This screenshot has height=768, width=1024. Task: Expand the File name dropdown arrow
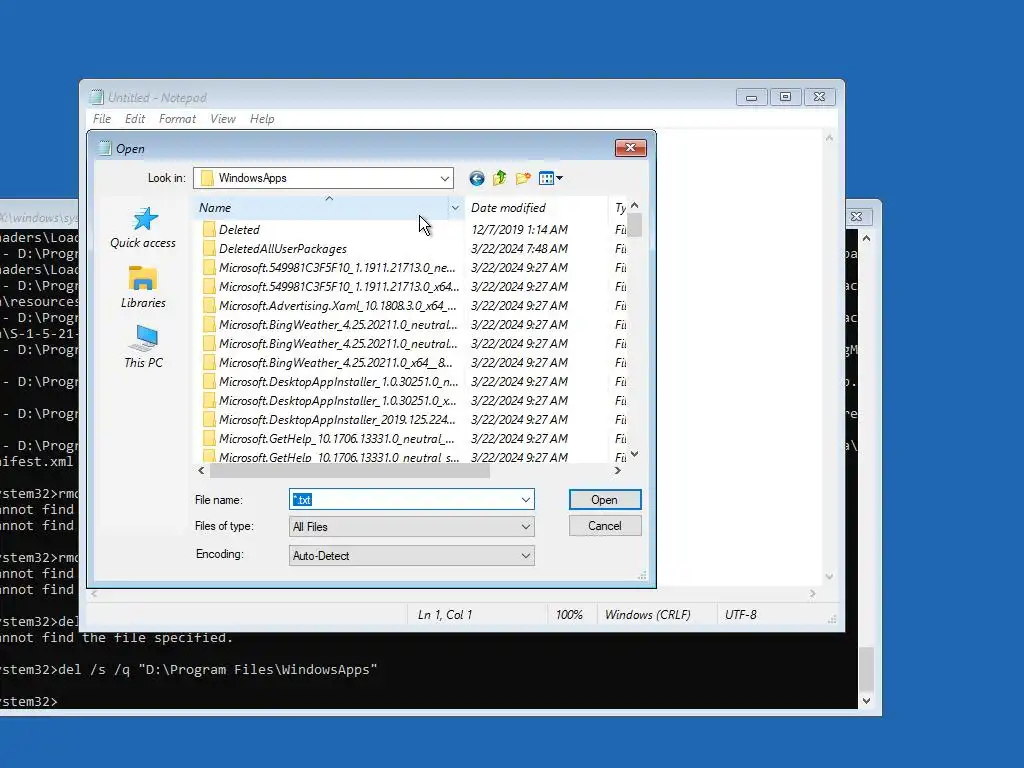point(526,500)
